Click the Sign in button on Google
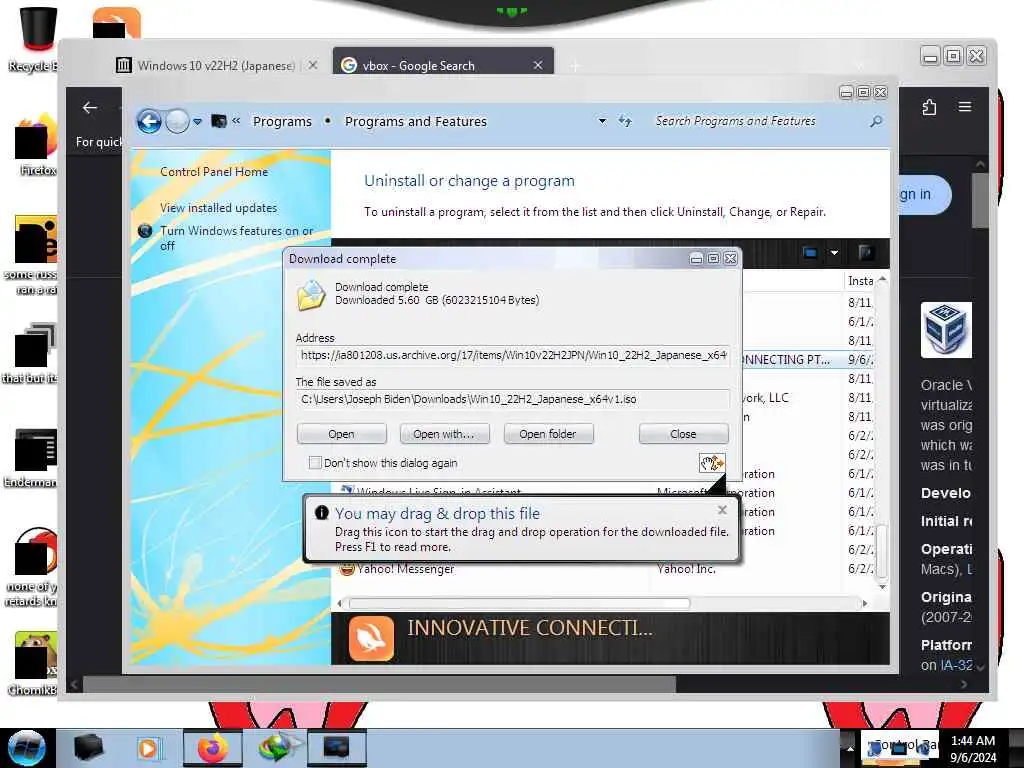 pos(924,195)
